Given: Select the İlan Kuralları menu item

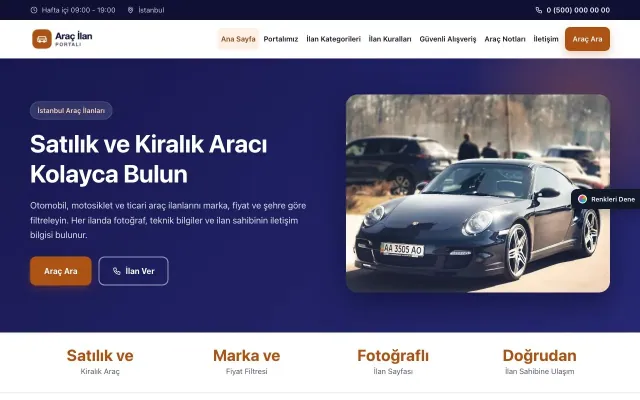Looking at the screenshot, I should click(390, 39).
